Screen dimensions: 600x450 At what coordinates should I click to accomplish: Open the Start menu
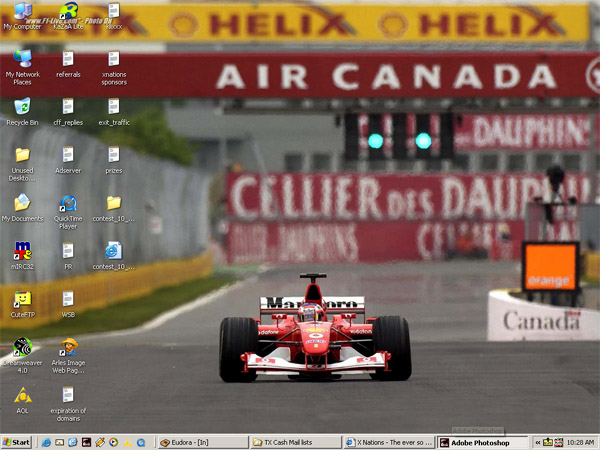coord(17,442)
